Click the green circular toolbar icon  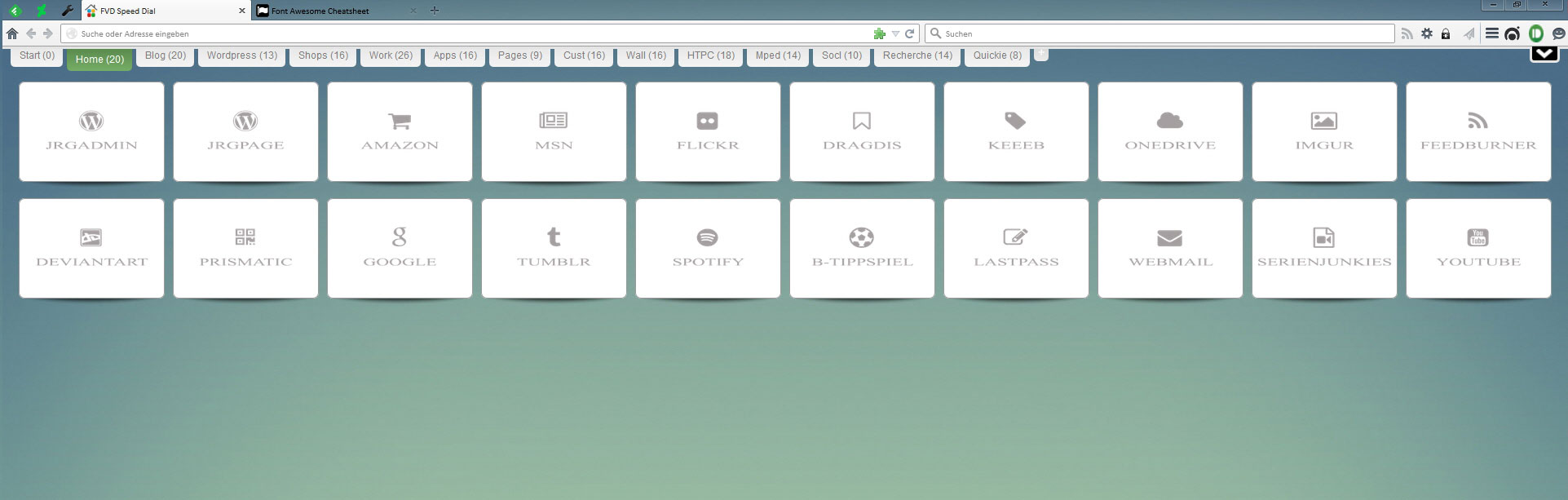coord(1535,33)
